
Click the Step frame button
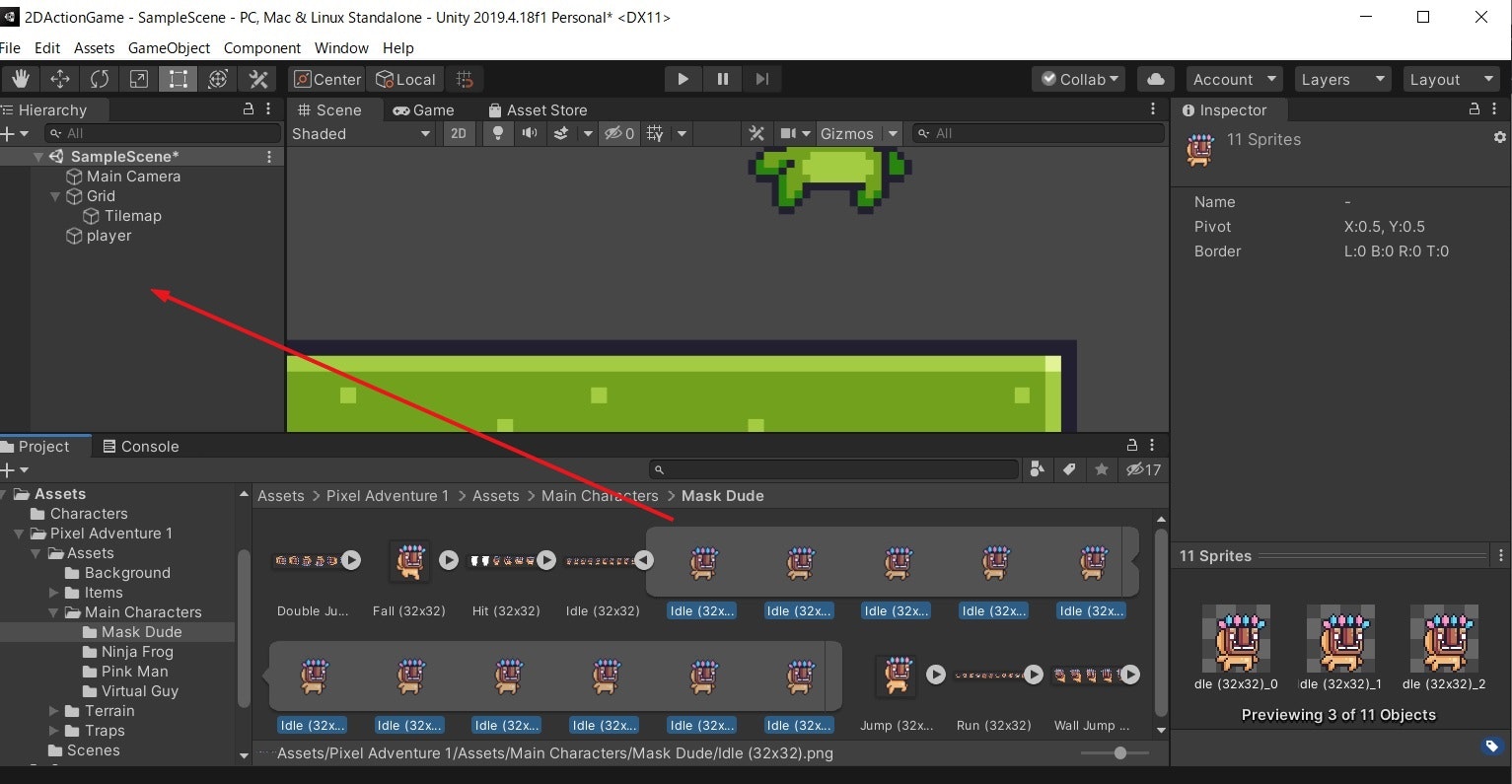pyautogui.click(x=761, y=79)
